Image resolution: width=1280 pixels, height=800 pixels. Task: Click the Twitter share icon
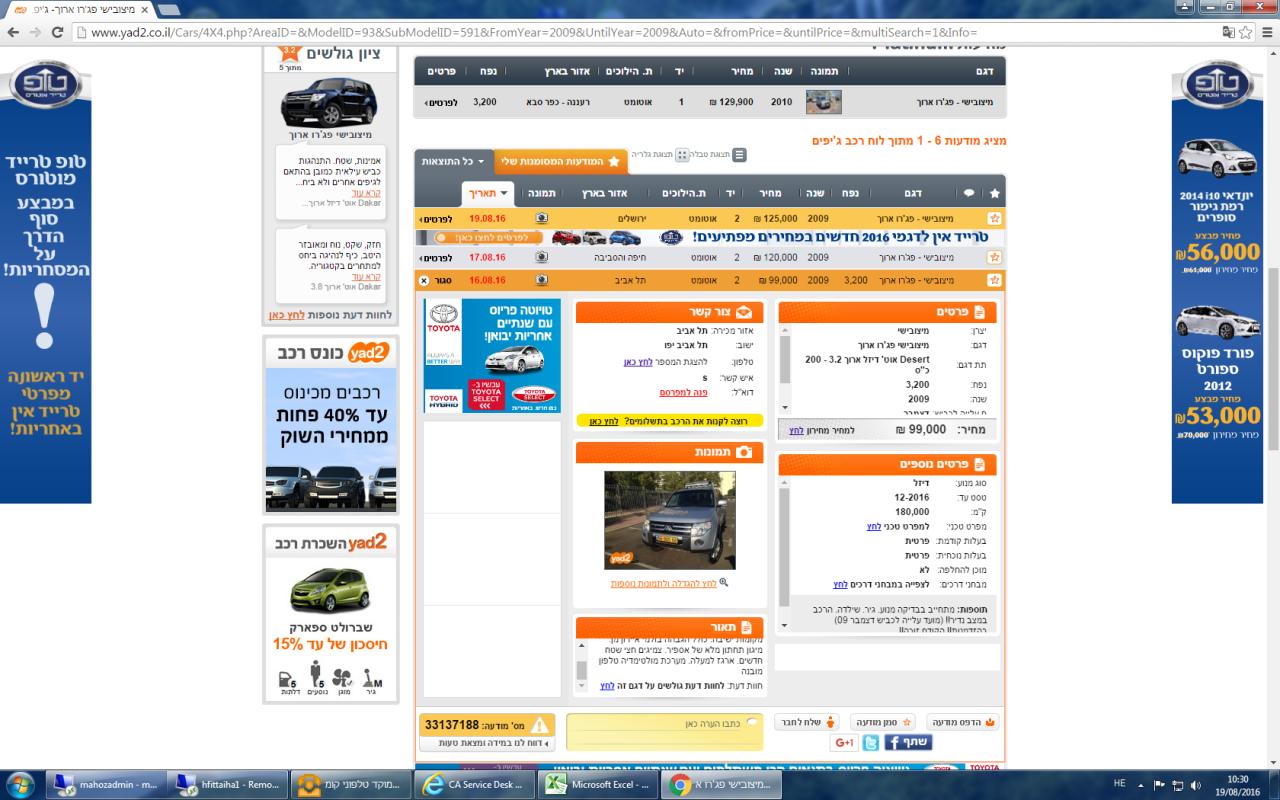(871, 742)
